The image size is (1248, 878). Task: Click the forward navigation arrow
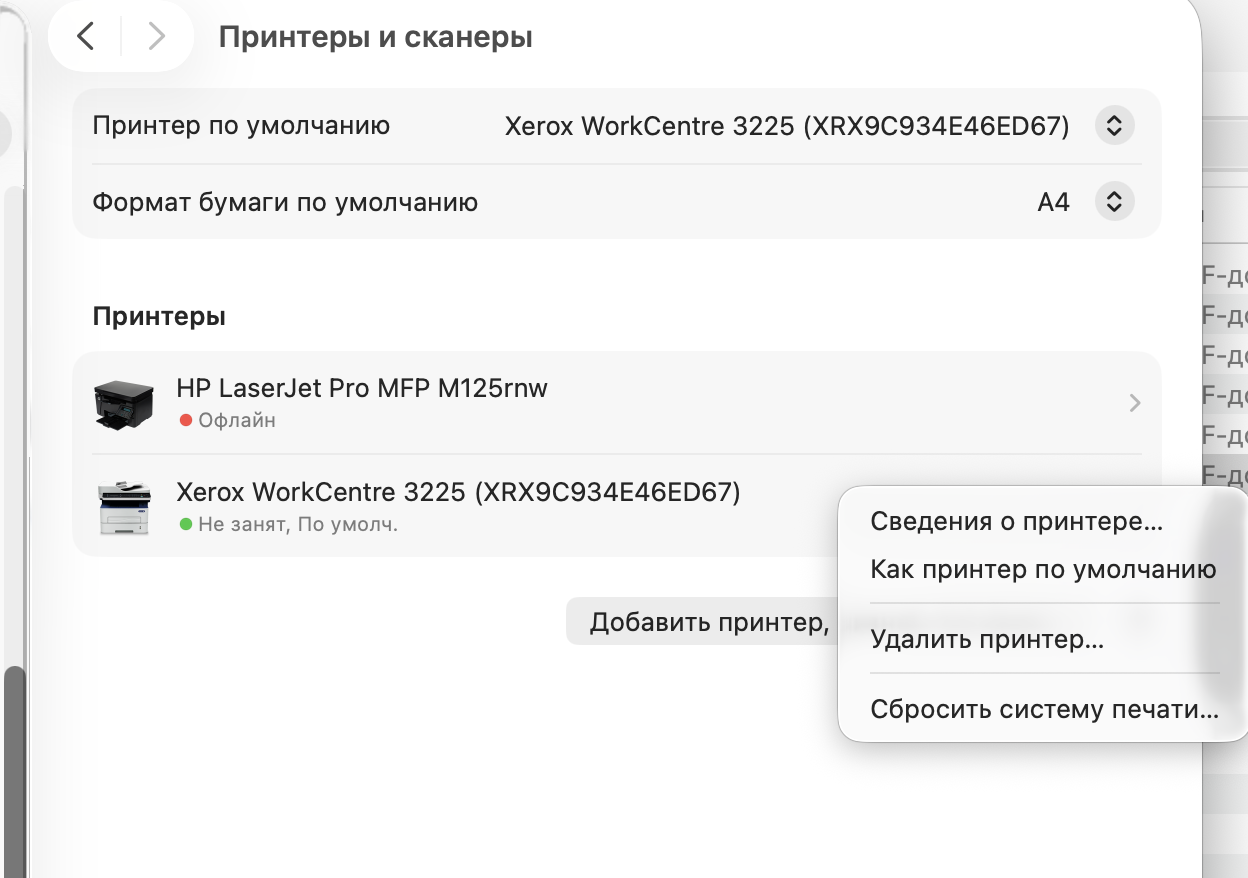point(156,37)
